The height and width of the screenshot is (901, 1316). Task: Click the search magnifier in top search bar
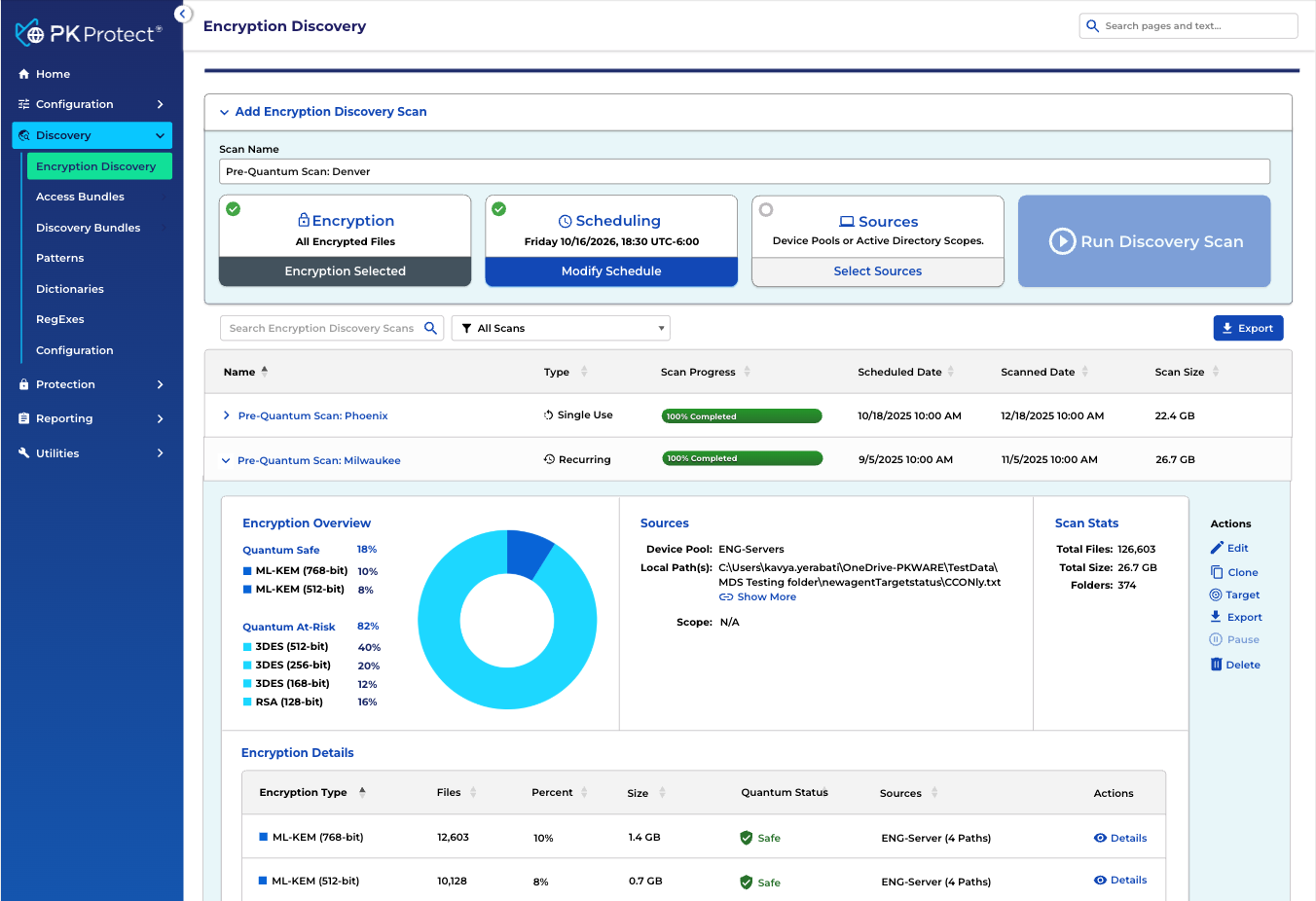(1093, 26)
